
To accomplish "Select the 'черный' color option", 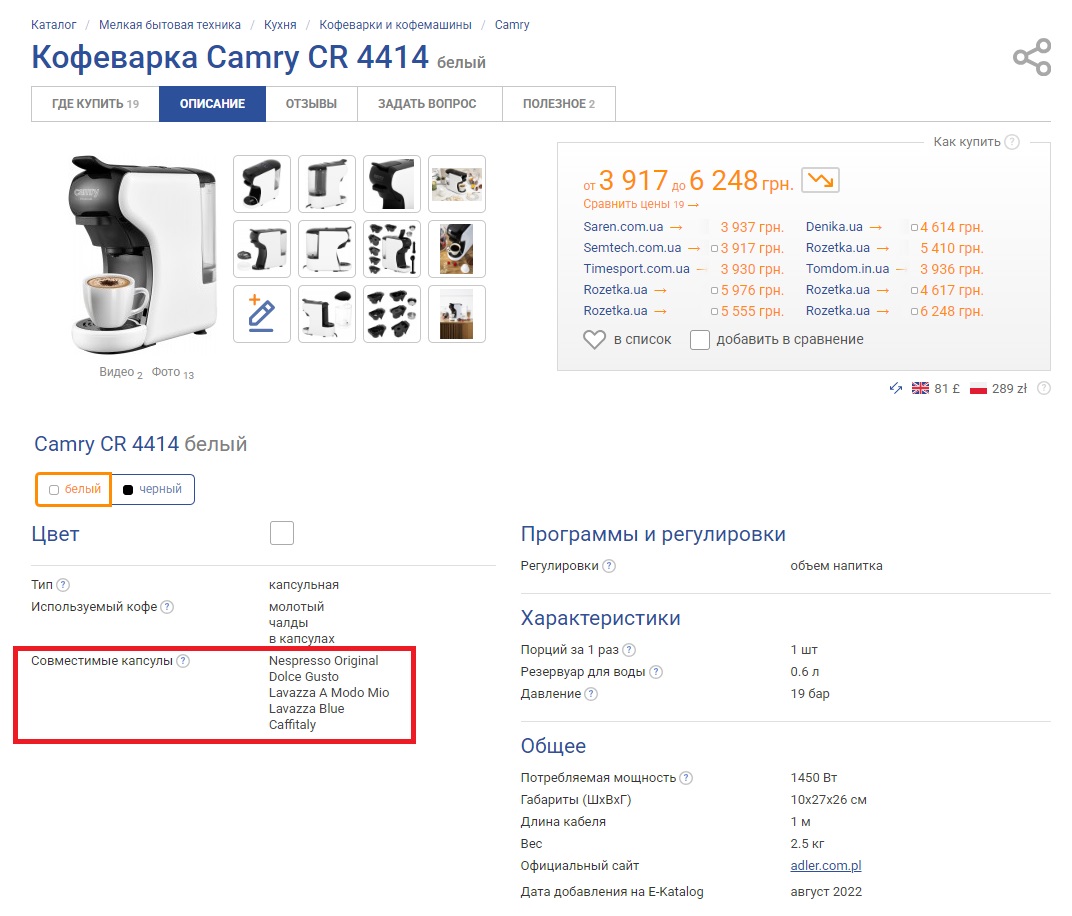I will pyautogui.click(x=152, y=490).
